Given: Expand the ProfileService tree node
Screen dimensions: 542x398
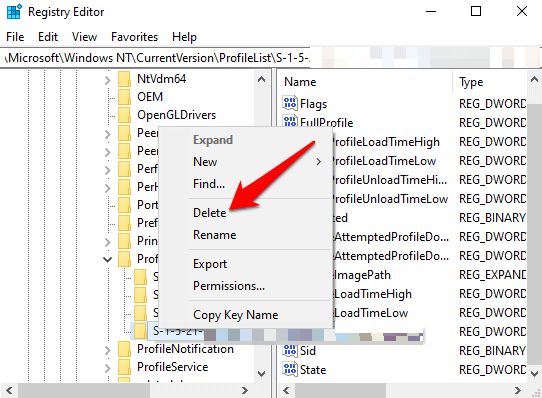Looking at the screenshot, I should (x=108, y=368).
